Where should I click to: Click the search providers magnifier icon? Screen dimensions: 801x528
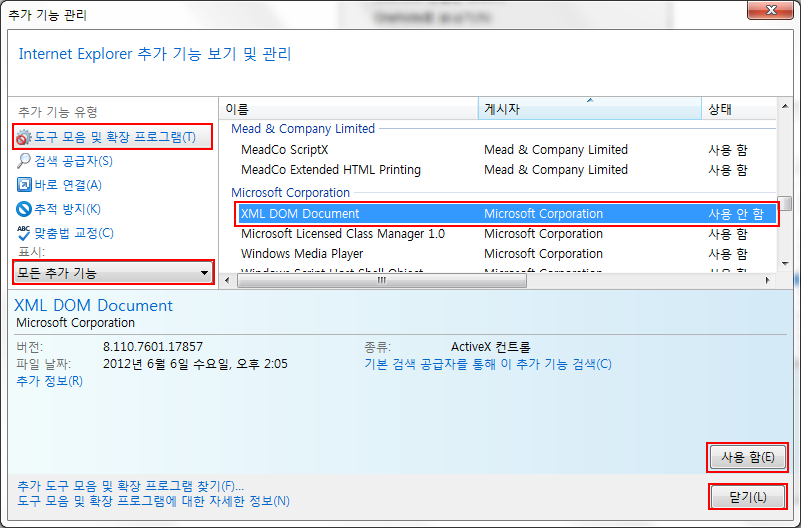[23, 161]
